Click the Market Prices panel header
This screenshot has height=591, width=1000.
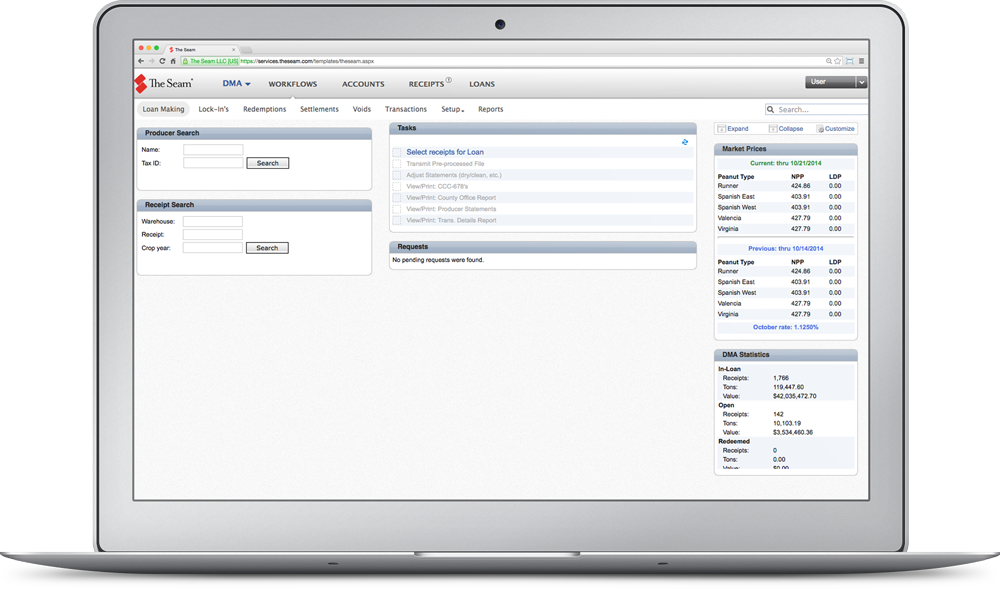point(786,149)
